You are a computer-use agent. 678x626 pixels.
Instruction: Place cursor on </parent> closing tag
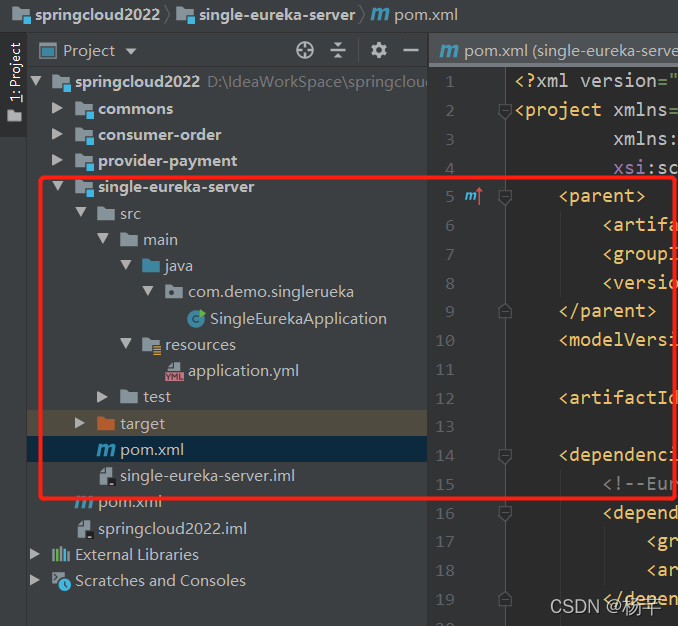[608, 311]
